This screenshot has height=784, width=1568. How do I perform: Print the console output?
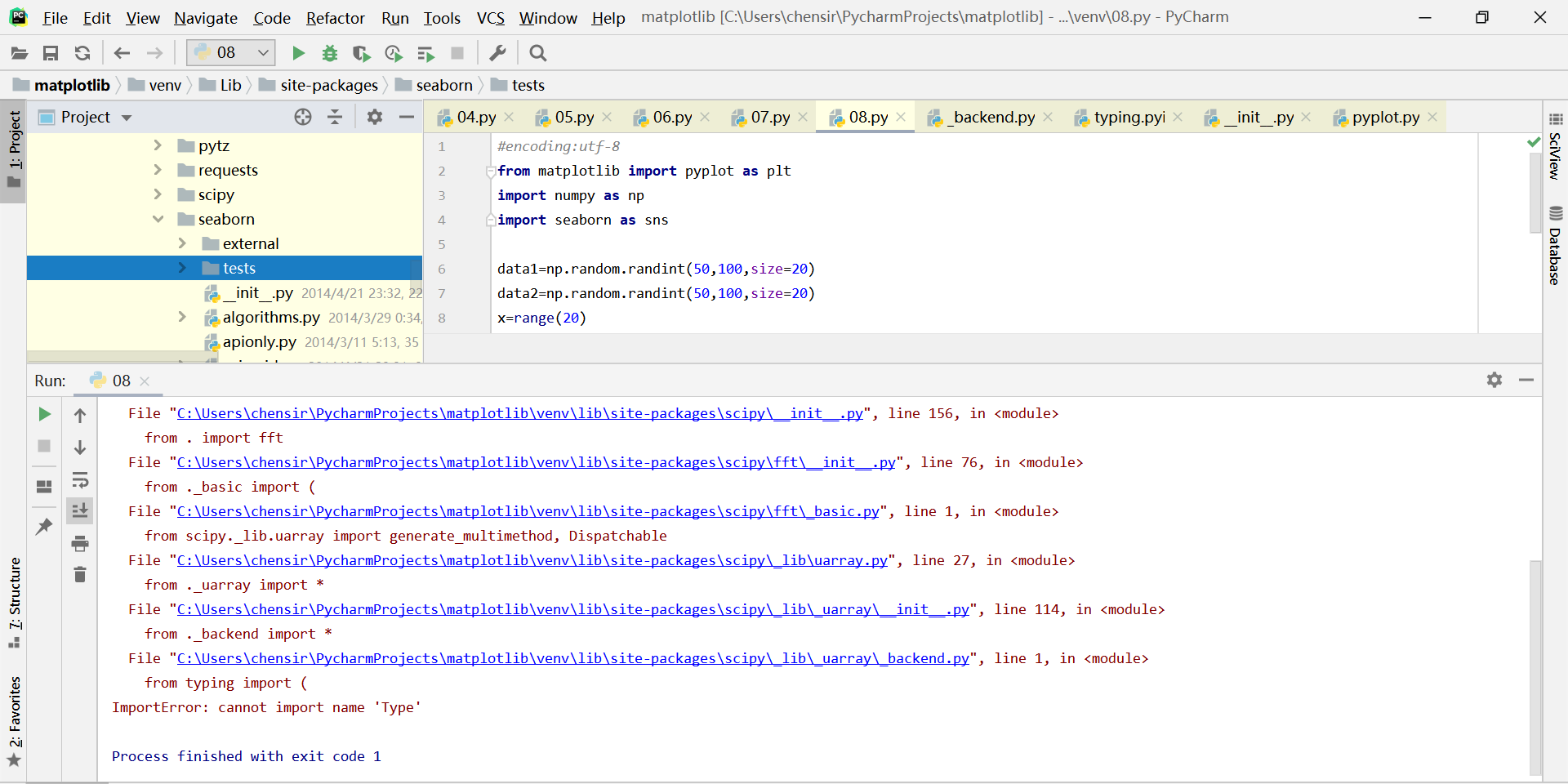80,543
